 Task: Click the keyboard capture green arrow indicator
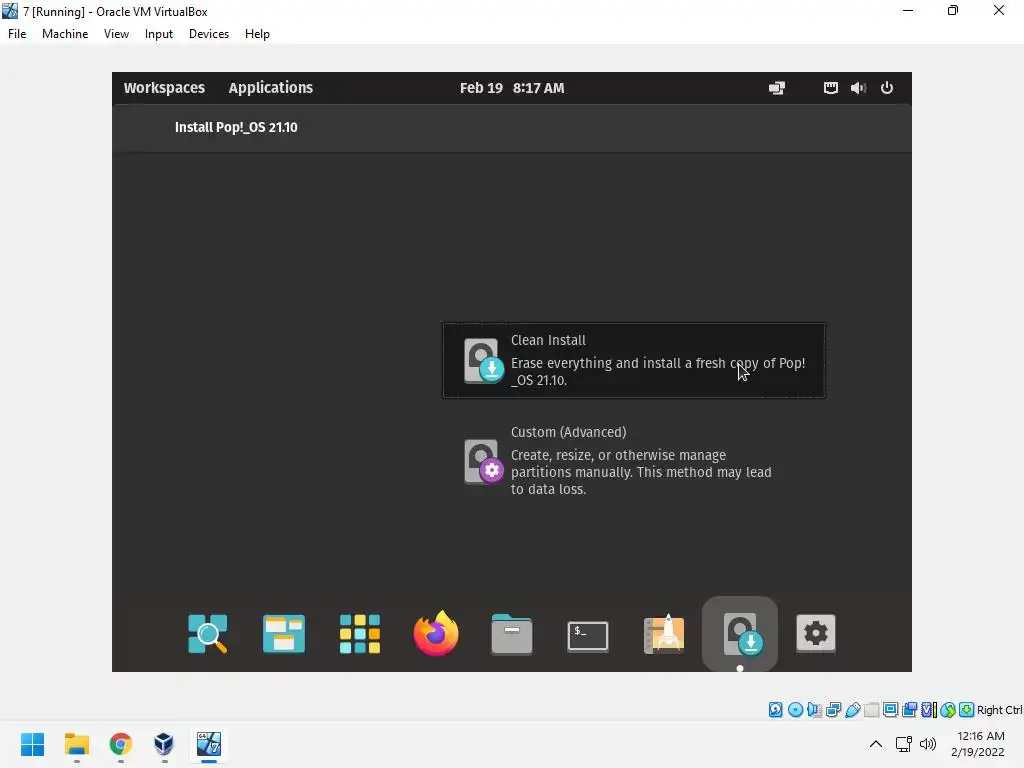point(967,710)
